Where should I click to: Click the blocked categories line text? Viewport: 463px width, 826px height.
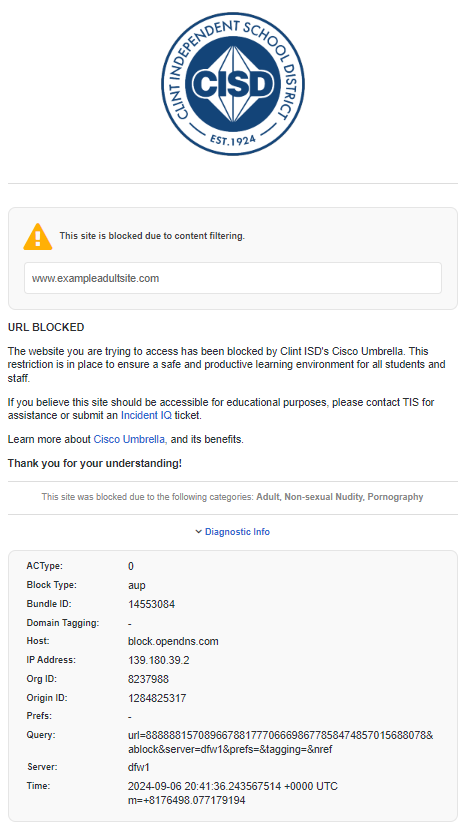click(232, 497)
